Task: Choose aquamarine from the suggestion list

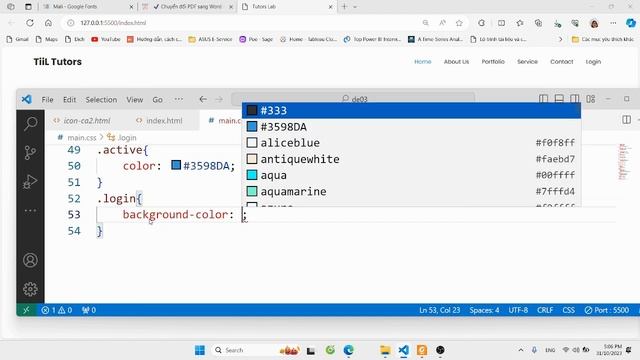Action: (x=411, y=191)
